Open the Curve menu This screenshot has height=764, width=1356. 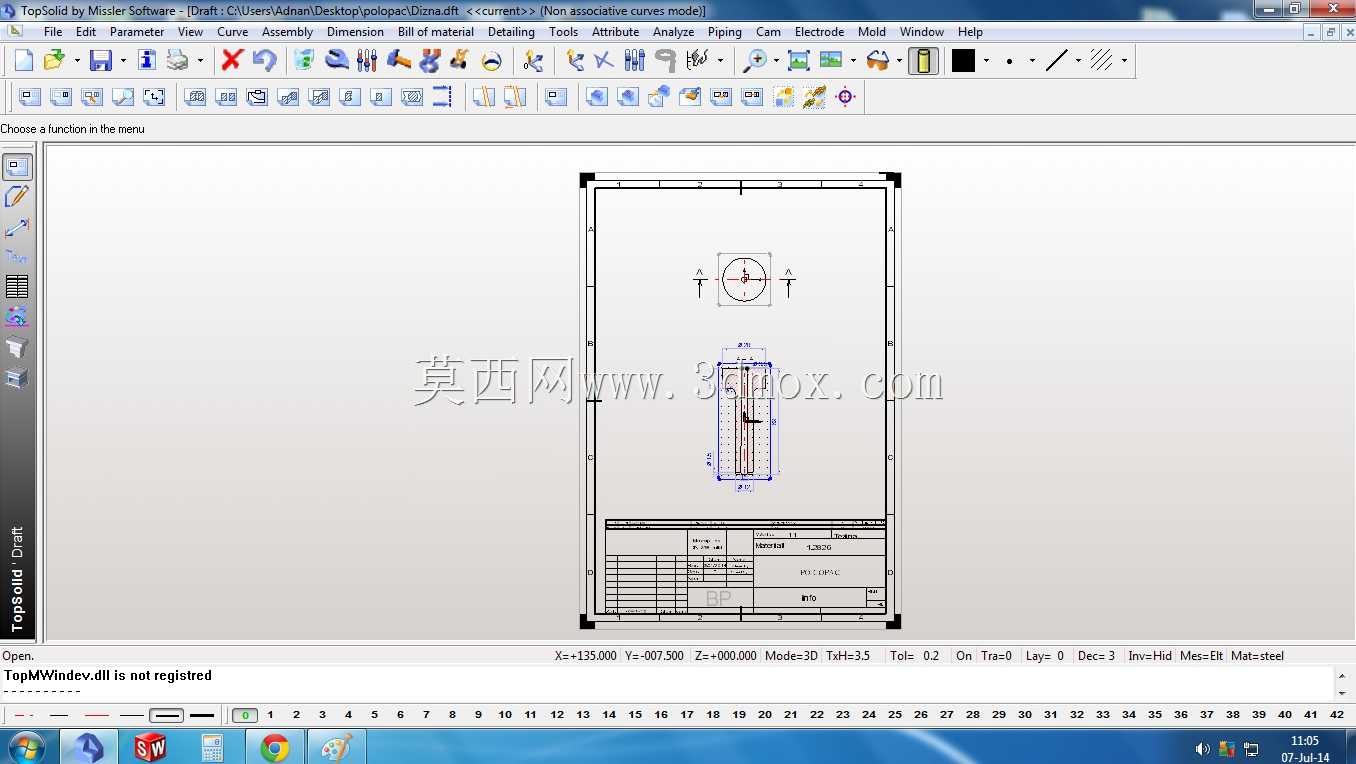233,32
